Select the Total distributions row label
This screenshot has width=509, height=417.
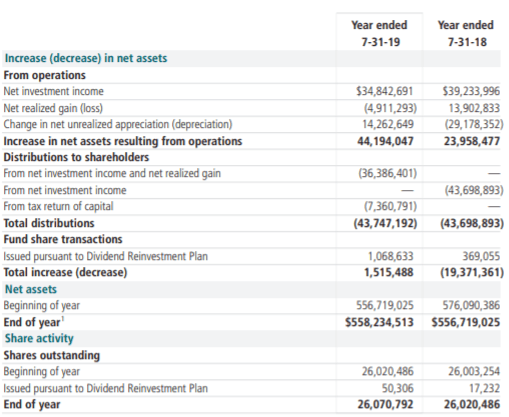(x=49, y=223)
